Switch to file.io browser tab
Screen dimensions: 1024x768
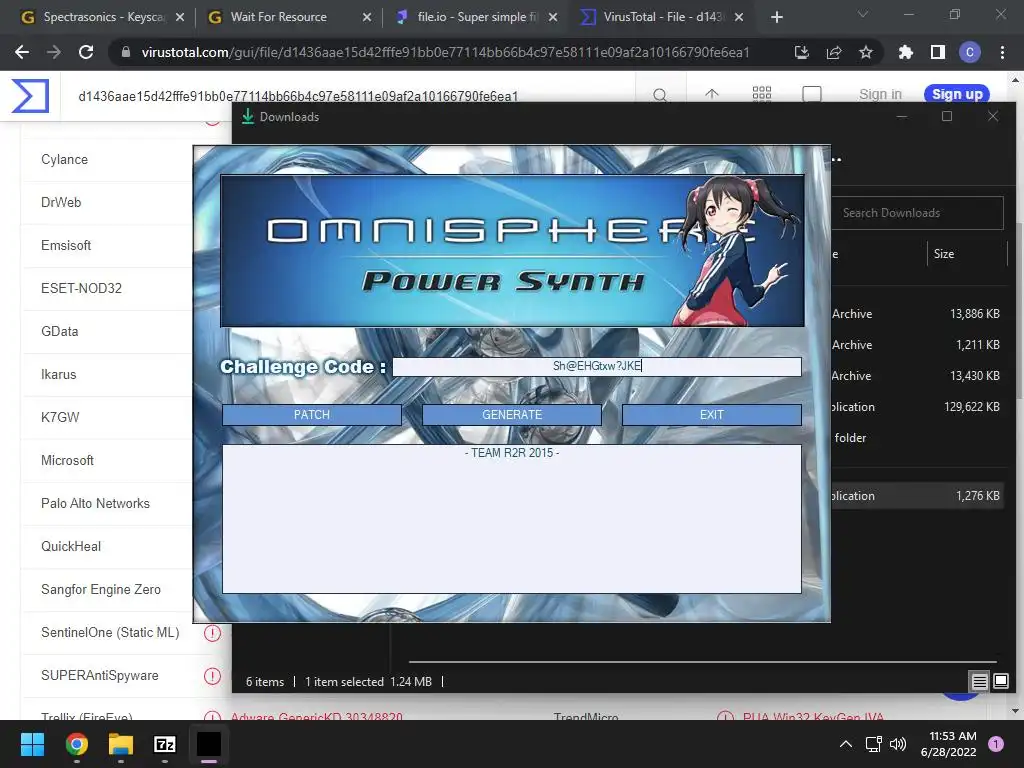point(475,17)
